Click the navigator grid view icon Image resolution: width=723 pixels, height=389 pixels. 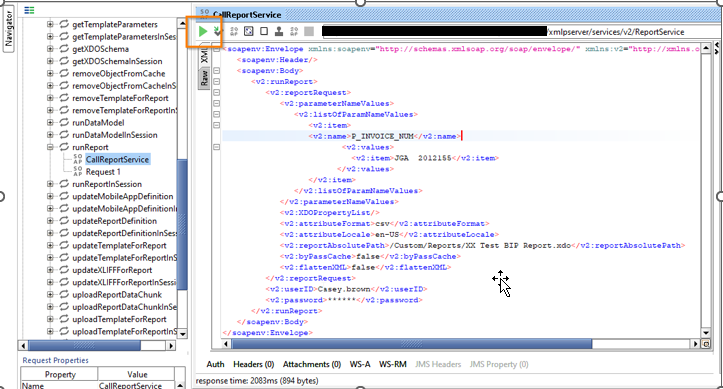30,10
